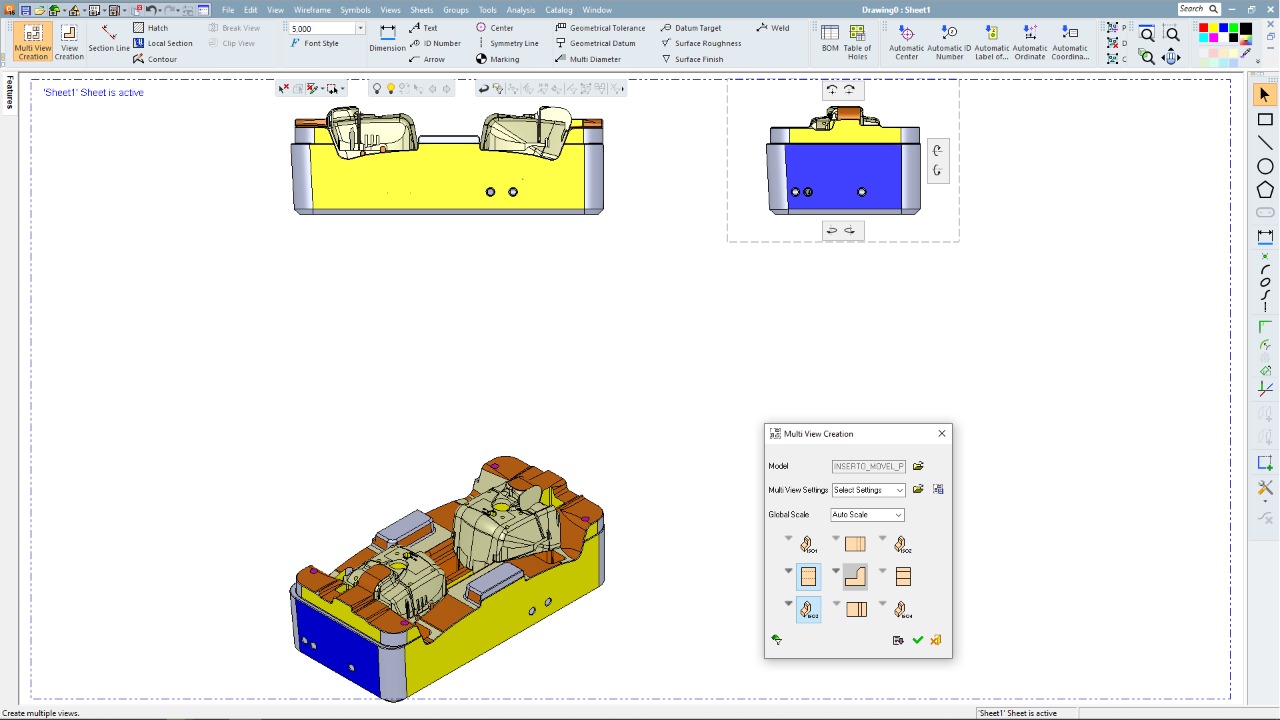The height and width of the screenshot is (720, 1280).
Task: Select the circle sketch tool in right toolbar
Action: tap(1265, 166)
